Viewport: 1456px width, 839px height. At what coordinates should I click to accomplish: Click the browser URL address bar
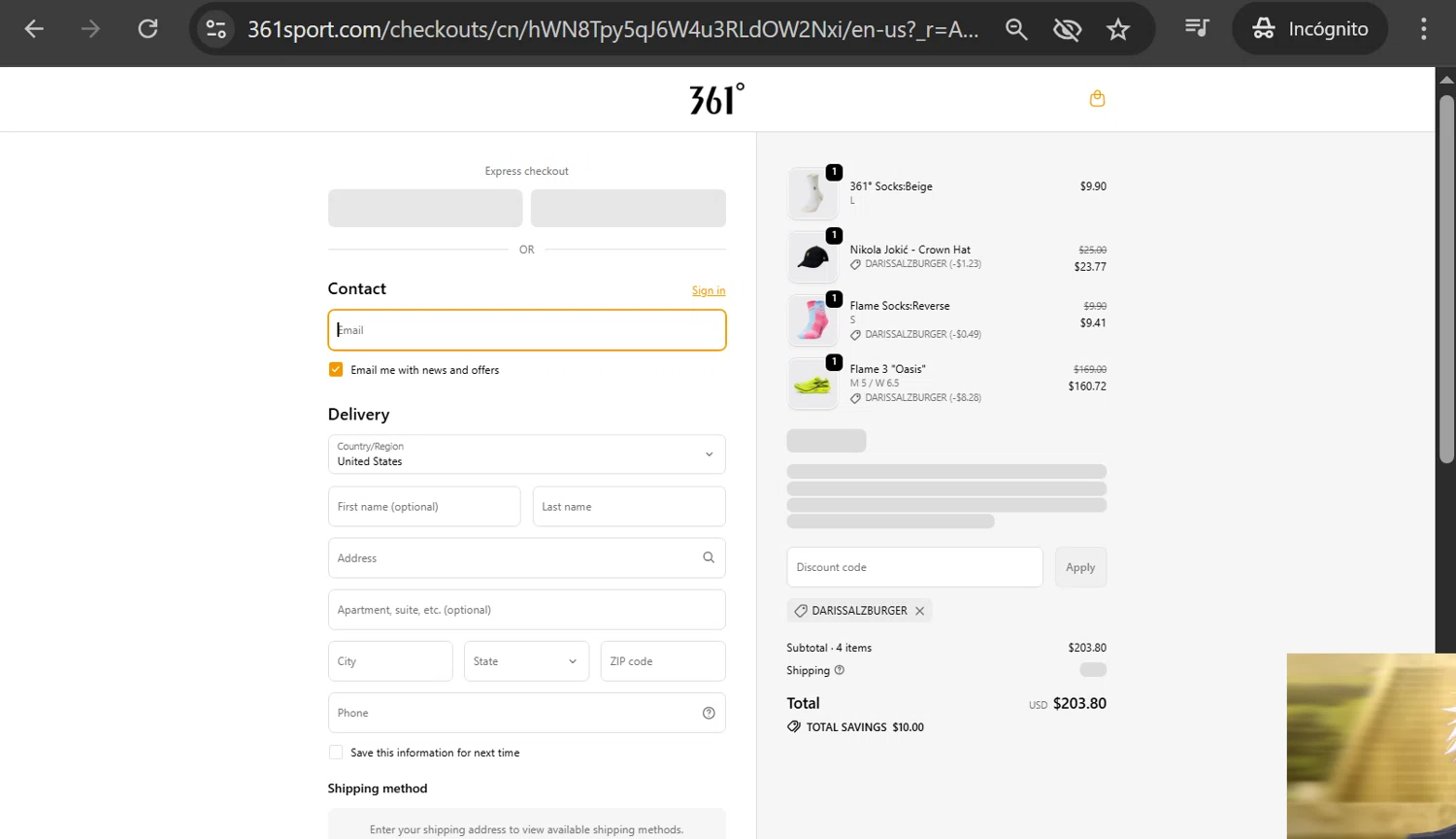pyautogui.click(x=613, y=29)
